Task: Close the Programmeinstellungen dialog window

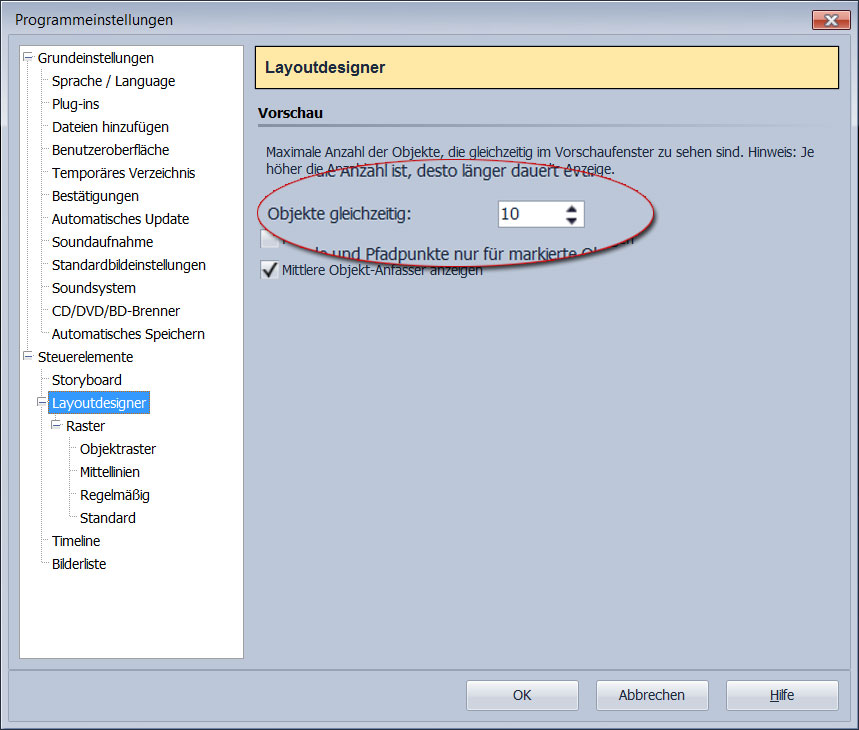Action: pos(830,20)
